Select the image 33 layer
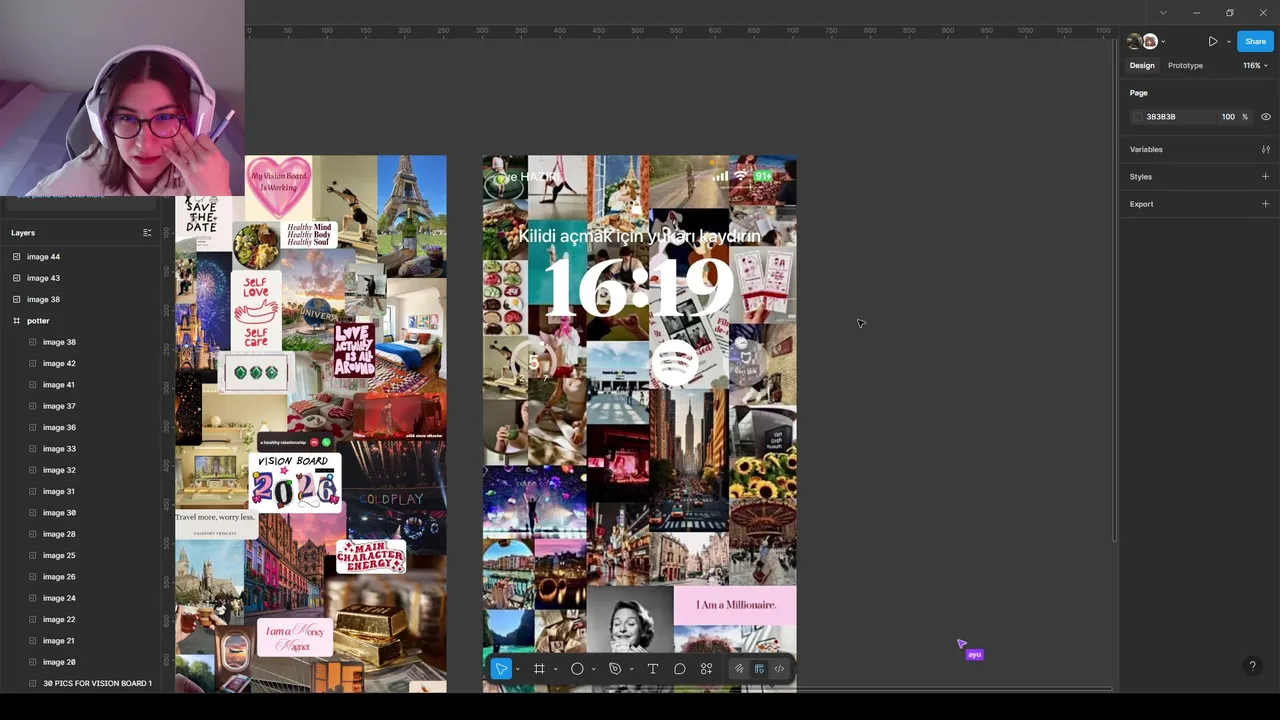 [80, 449]
